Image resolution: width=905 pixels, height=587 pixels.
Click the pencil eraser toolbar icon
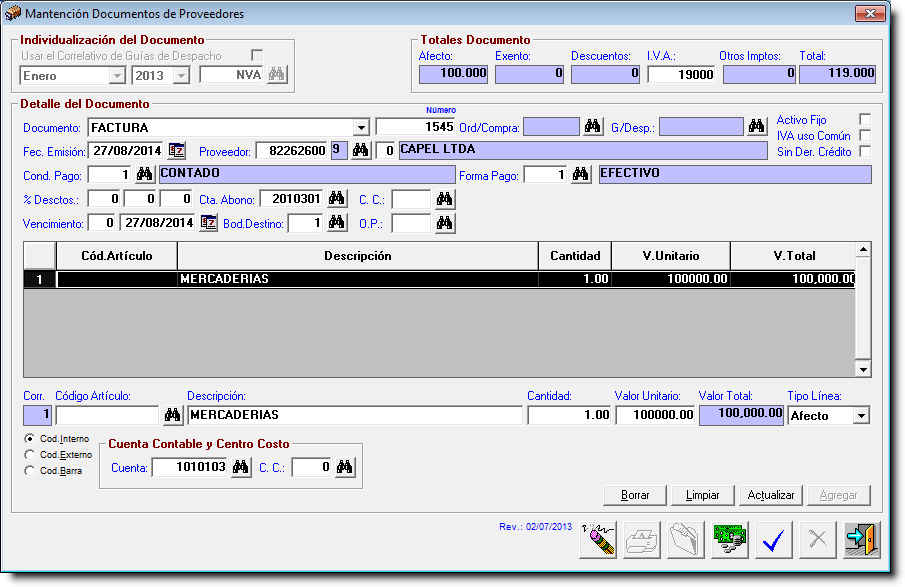tap(598, 540)
